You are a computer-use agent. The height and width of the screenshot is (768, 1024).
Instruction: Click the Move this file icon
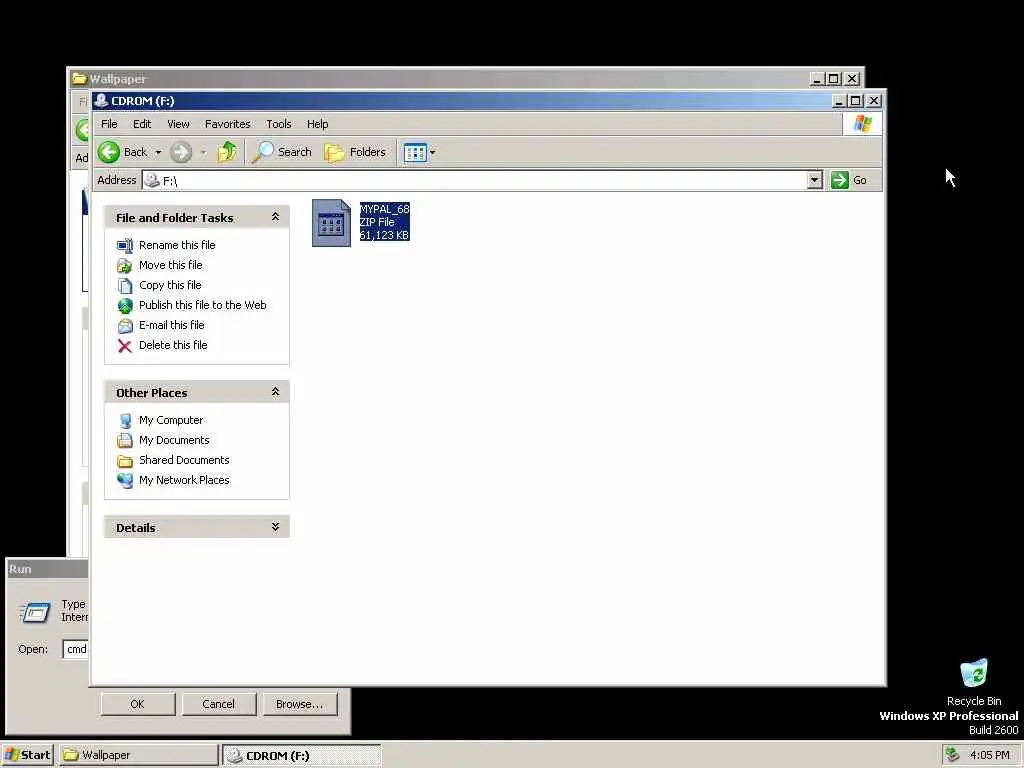coord(125,266)
